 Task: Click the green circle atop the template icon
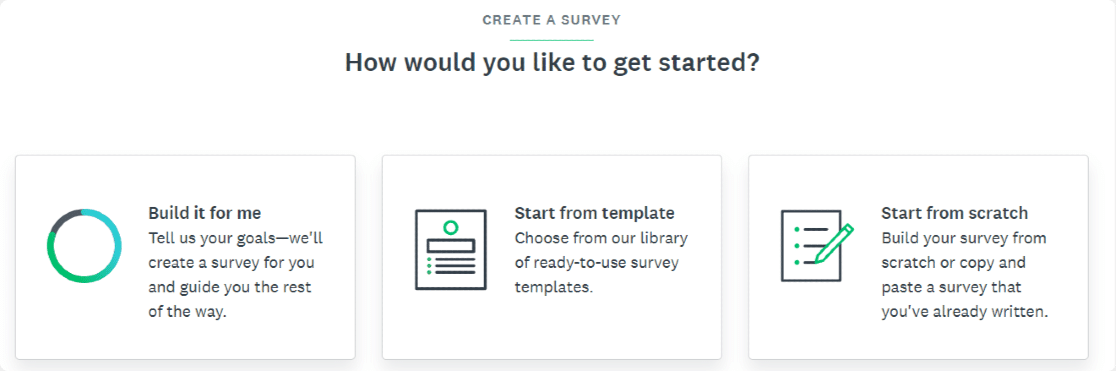click(x=450, y=228)
